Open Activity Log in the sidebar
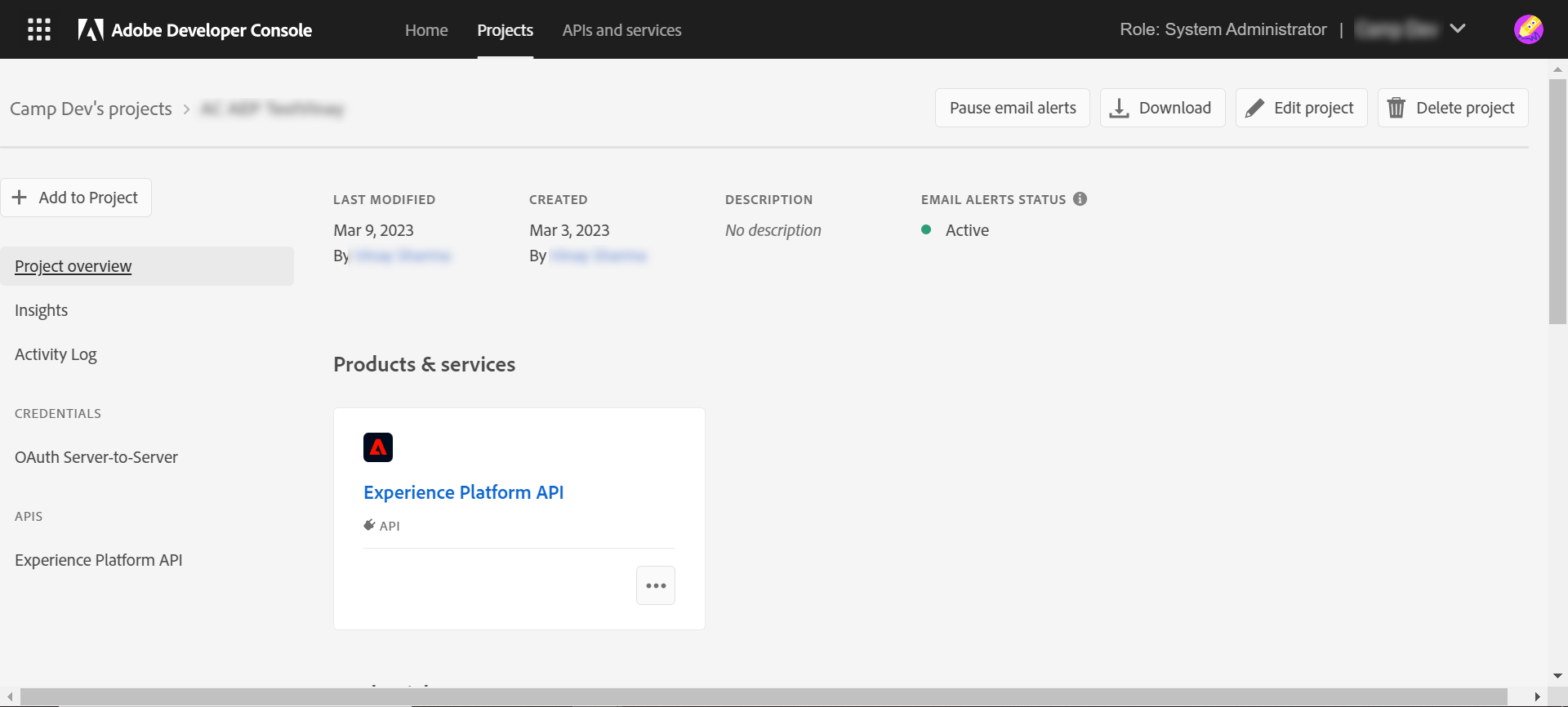This screenshot has width=1568, height=707. 56,354
